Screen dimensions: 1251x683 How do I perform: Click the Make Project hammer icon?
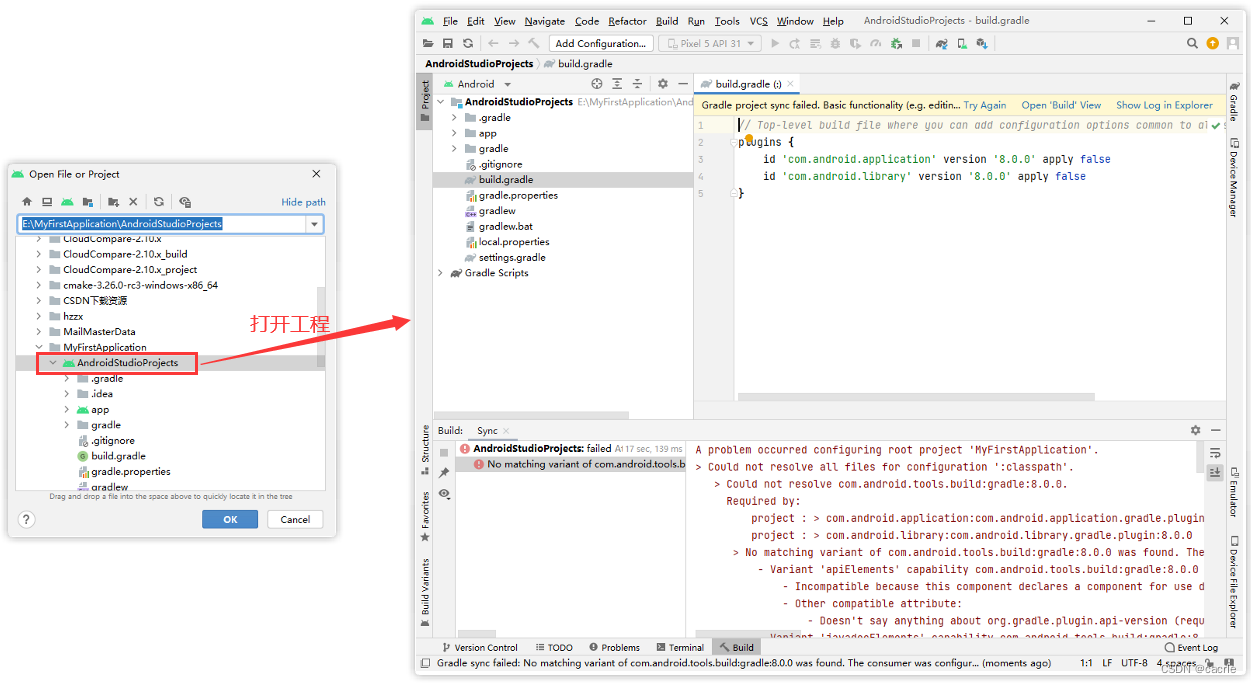coord(535,43)
